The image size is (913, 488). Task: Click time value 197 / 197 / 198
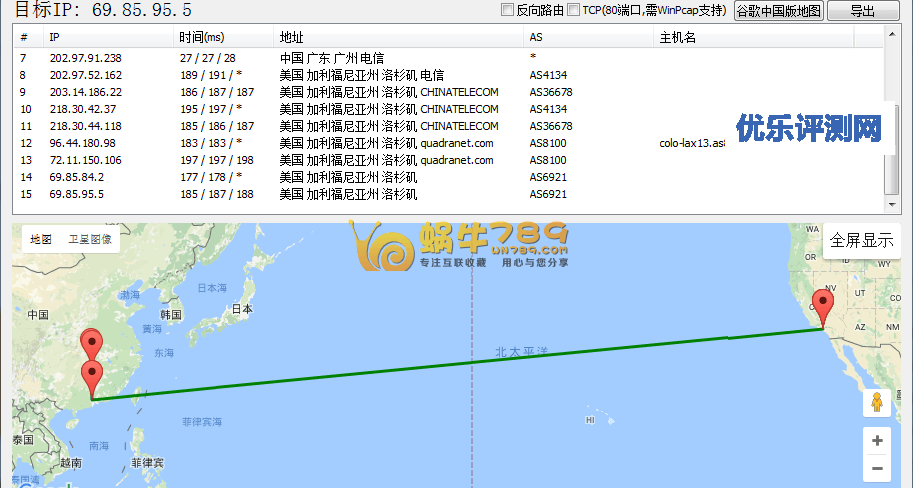pyautogui.click(x=217, y=160)
